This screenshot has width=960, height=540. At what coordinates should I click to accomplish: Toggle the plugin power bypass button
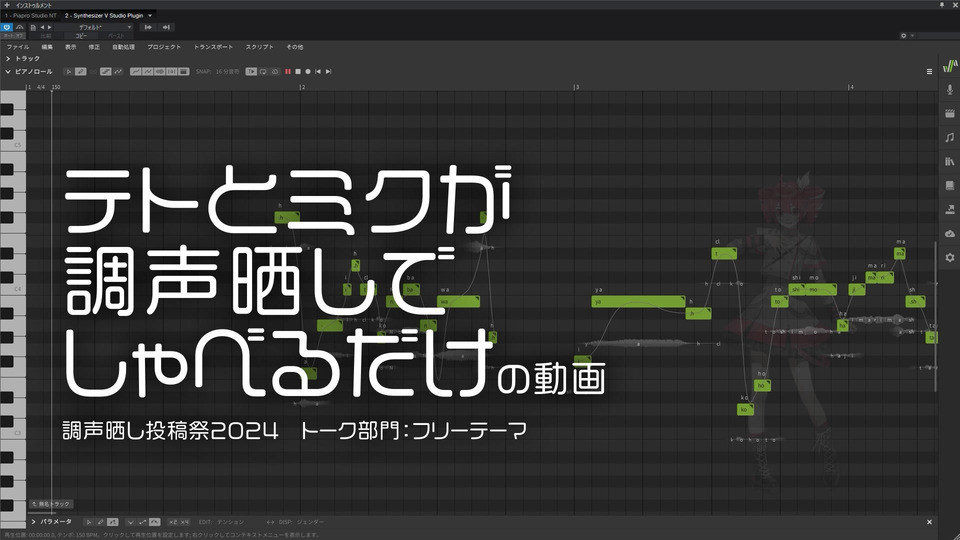pyautogui.click(x=6, y=28)
